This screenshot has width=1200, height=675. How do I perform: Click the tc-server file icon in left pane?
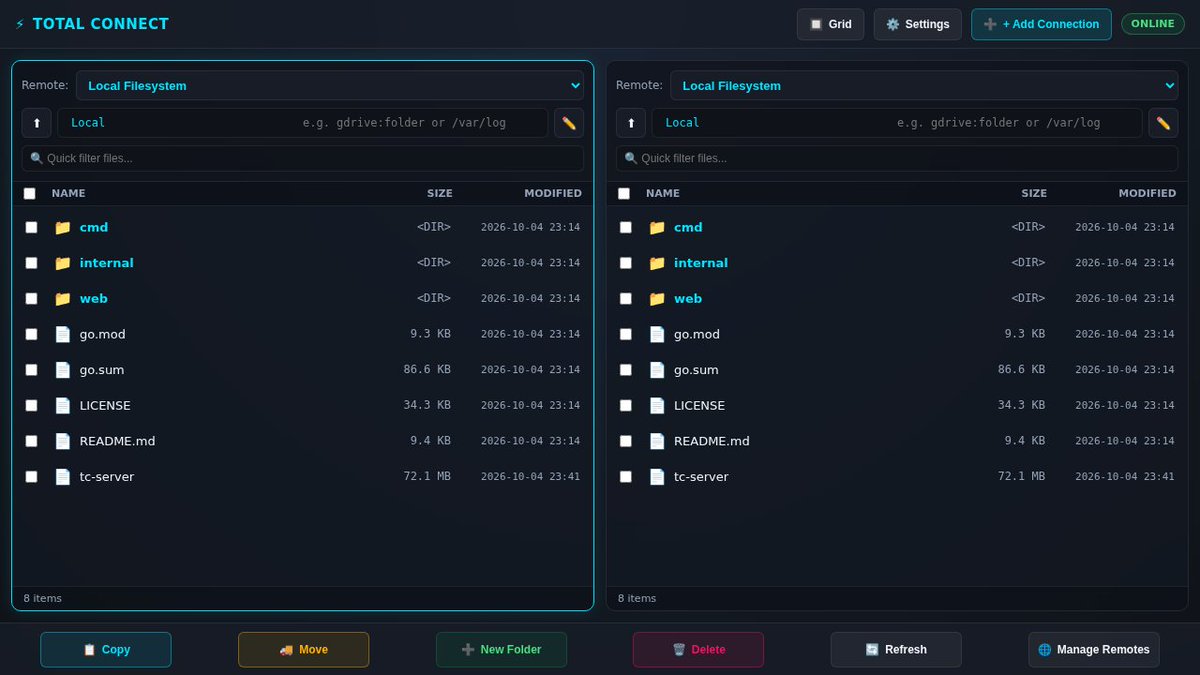(63, 477)
